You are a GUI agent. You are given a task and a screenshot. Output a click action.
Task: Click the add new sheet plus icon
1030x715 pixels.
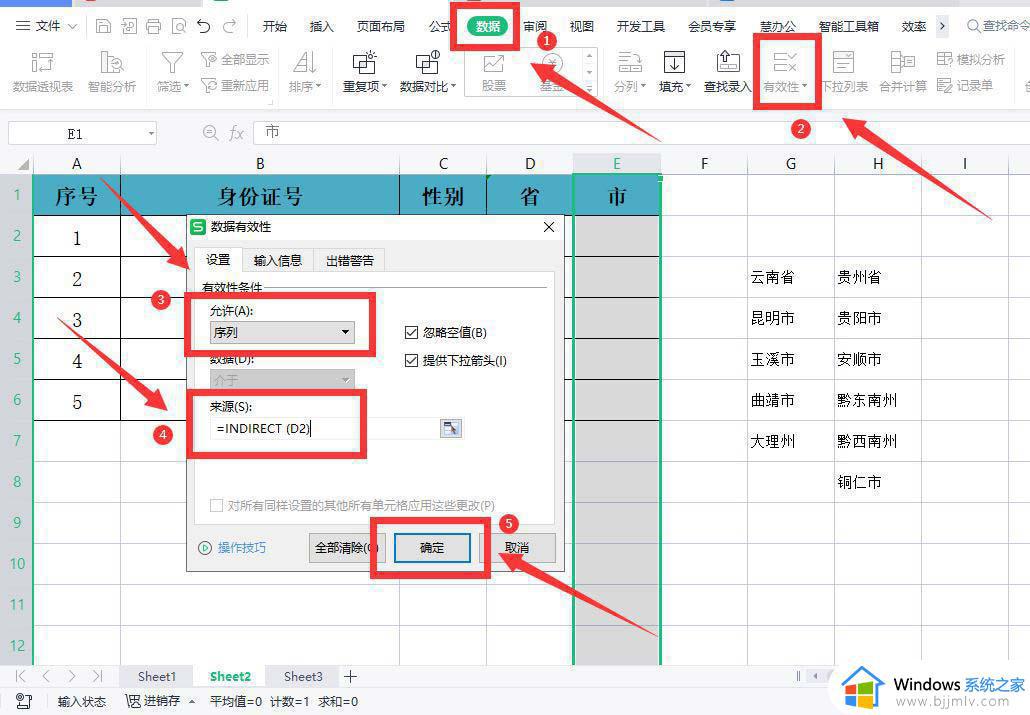pyautogui.click(x=350, y=676)
